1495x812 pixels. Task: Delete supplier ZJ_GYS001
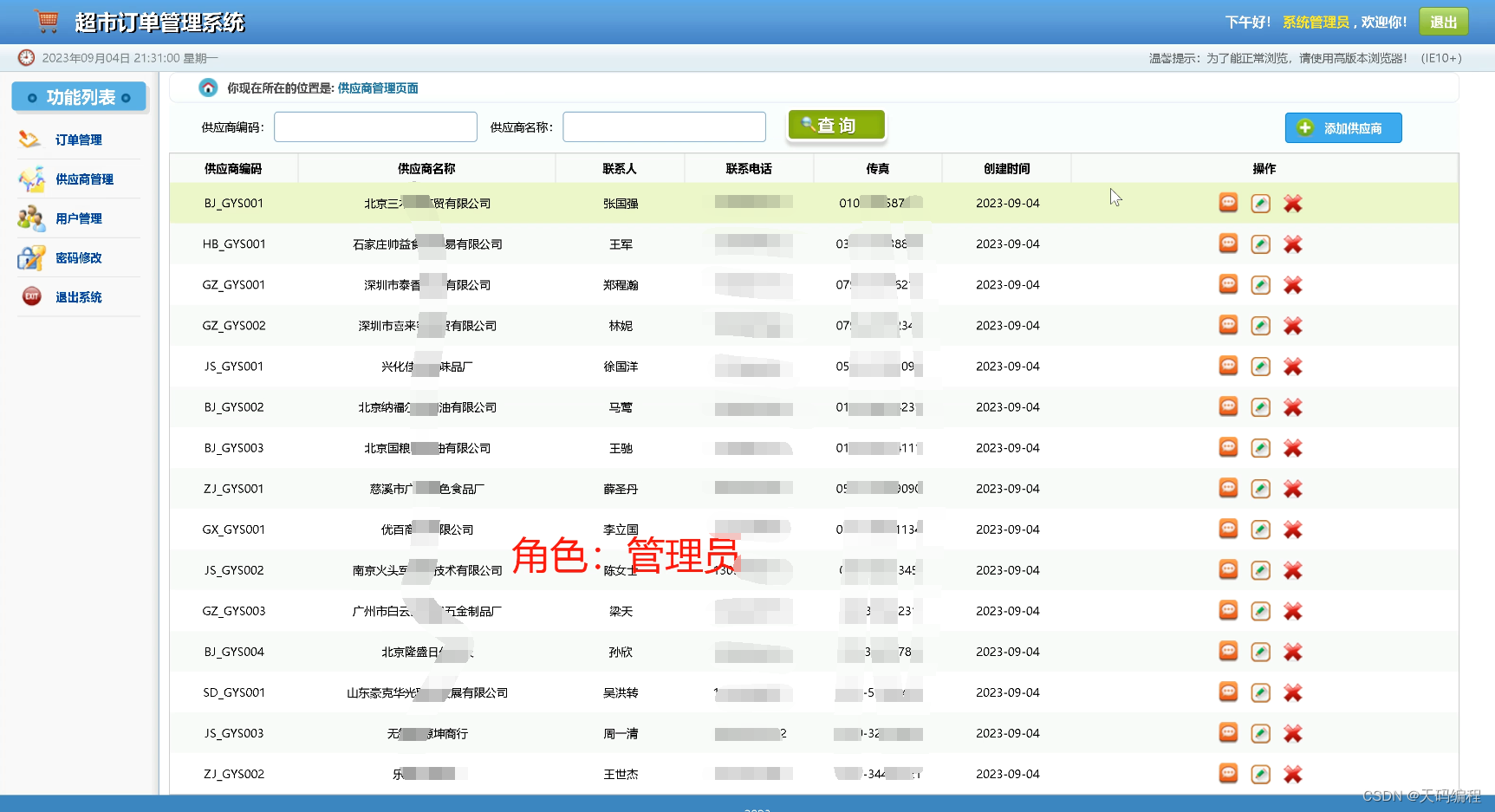click(x=1293, y=489)
